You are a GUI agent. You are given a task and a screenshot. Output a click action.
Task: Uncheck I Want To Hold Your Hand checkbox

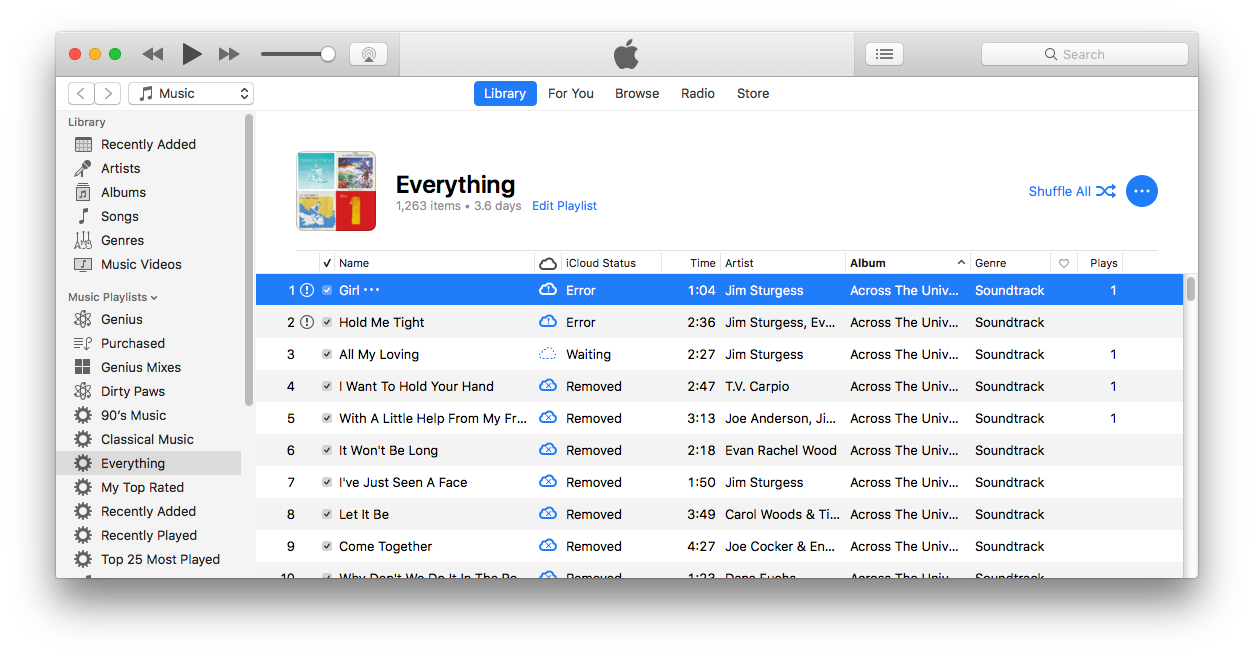click(327, 386)
